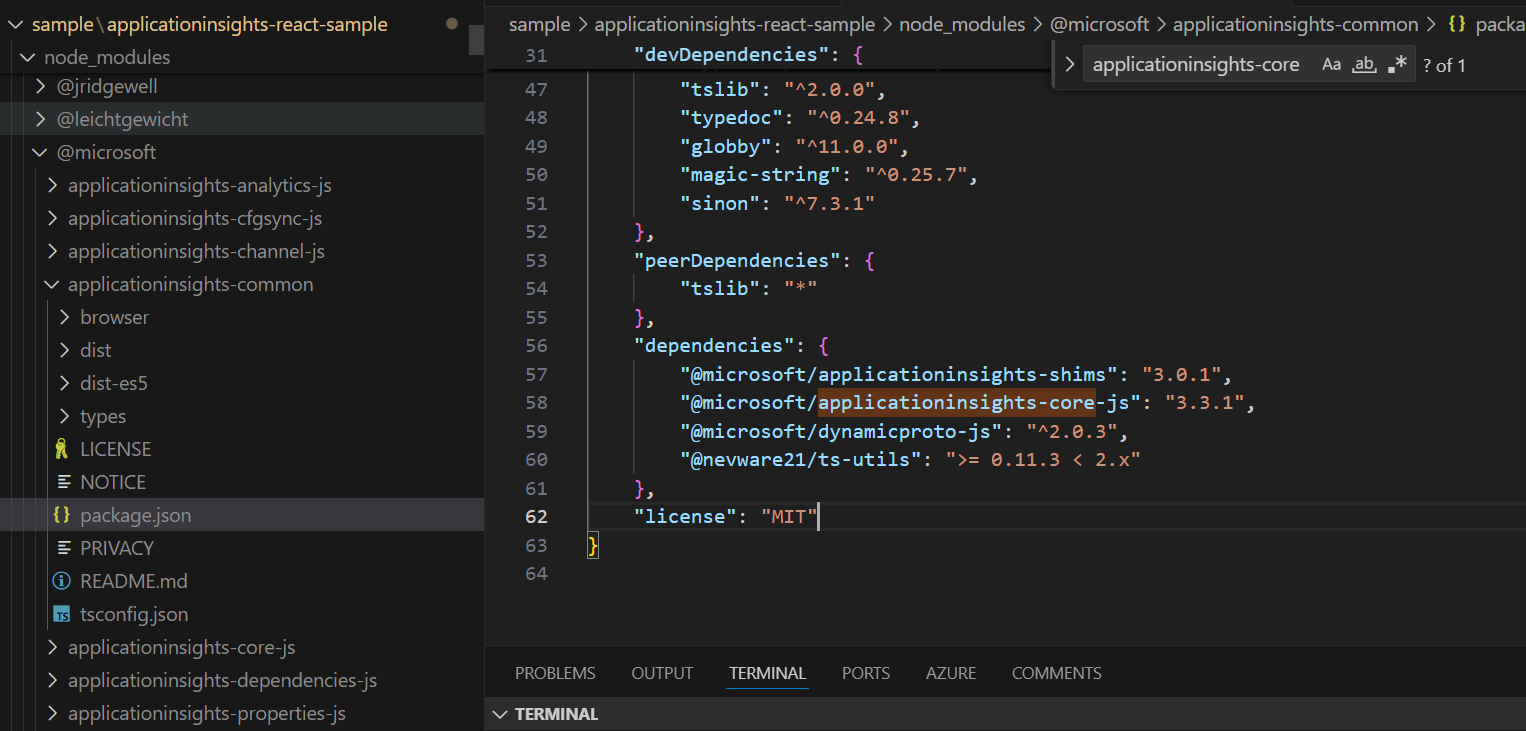Expand the browser folder
This screenshot has height=731, width=1526.
coord(65,317)
